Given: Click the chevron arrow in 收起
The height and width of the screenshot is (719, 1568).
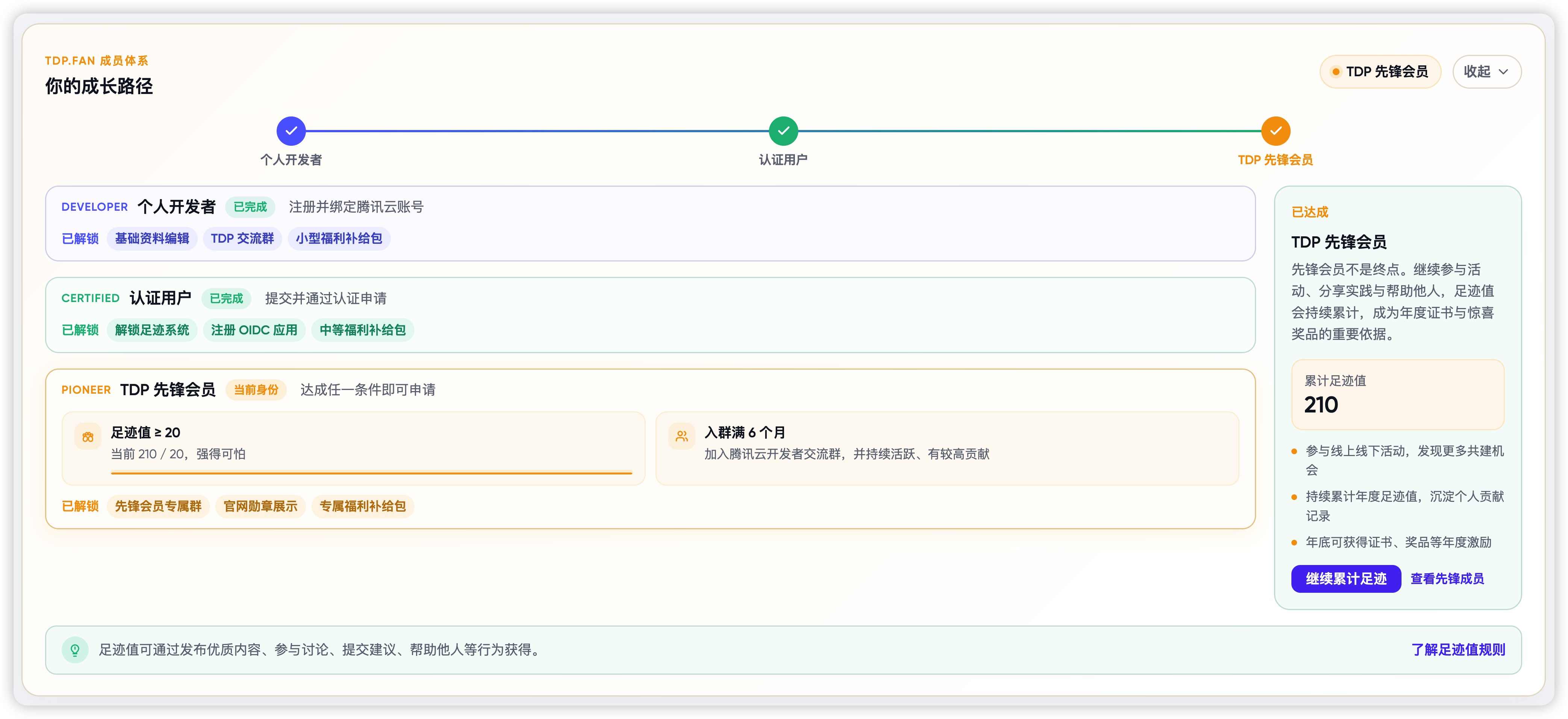Looking at the screenshot, I should pos(1503,72).
